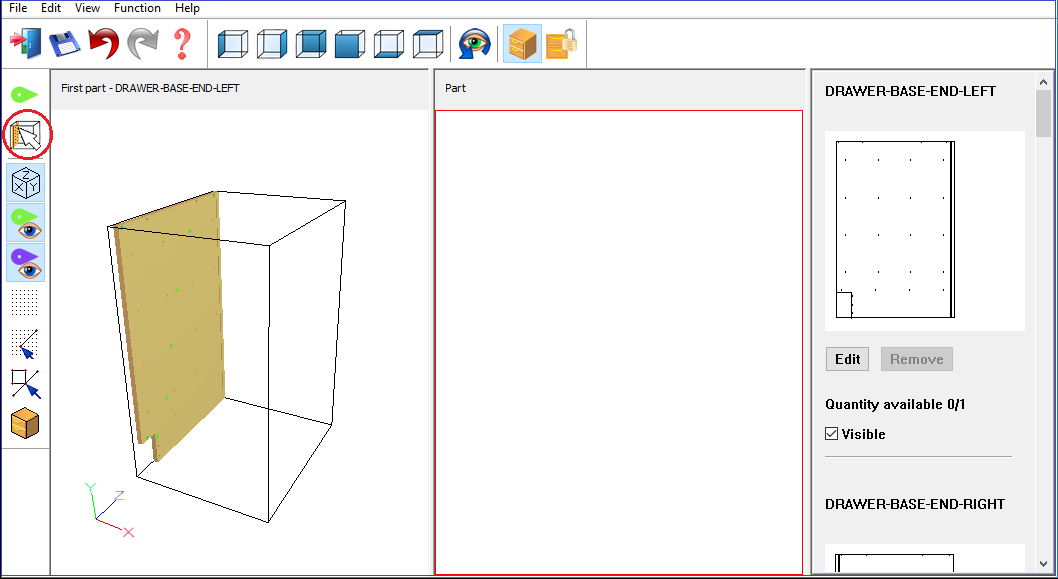Image resolution: width=1058 pixels, height=579 pixels.
Task: Select the back-face cube view
Action: click(310, 45)
